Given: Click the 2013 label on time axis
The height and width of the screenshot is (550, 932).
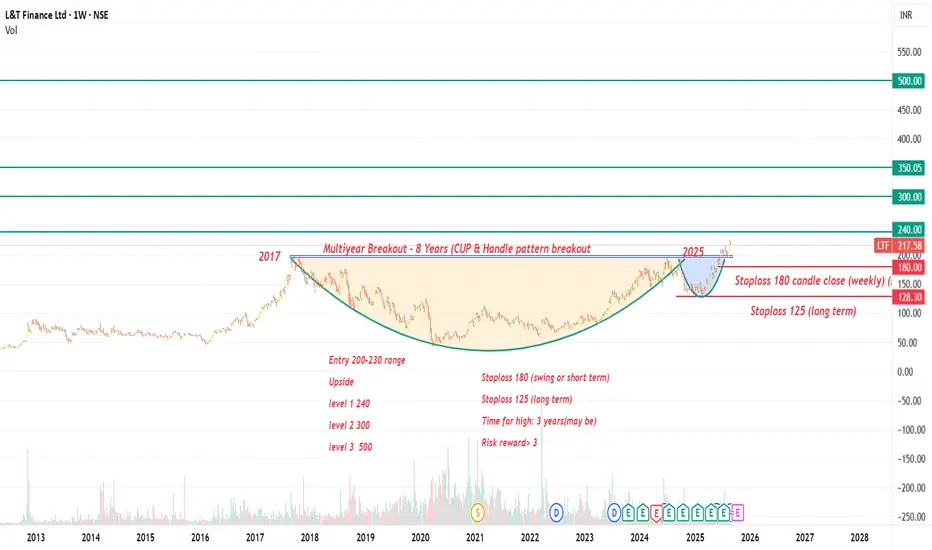Looking at the screenshot, I should tap(36, 538).
